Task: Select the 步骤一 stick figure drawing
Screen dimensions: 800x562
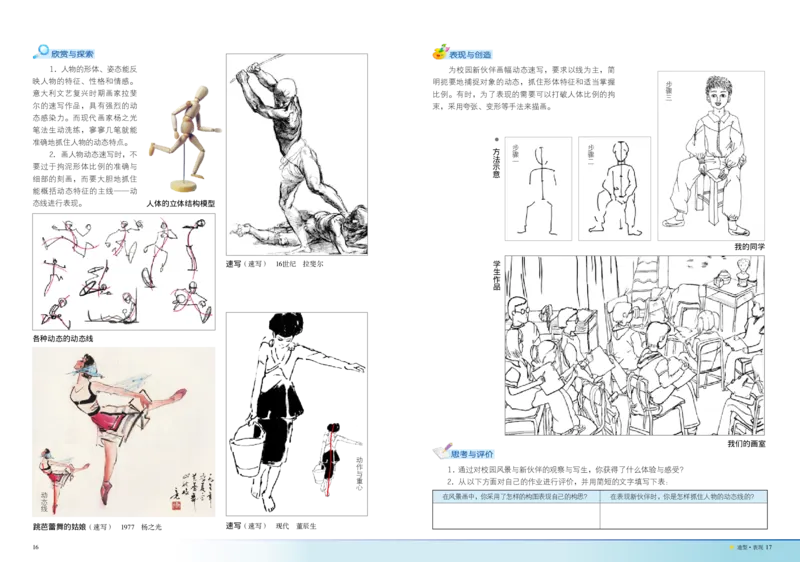Action: [x=538, y=187]
